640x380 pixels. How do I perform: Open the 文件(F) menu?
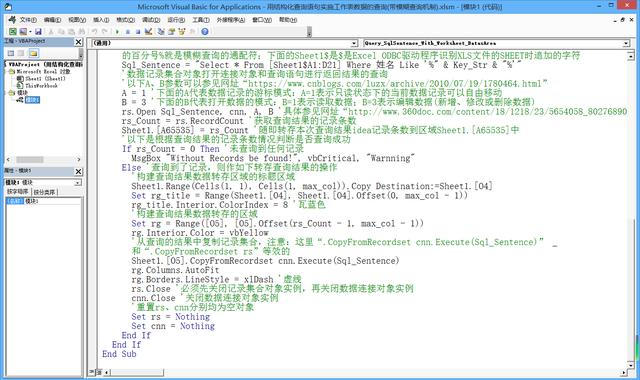[28, 20]
